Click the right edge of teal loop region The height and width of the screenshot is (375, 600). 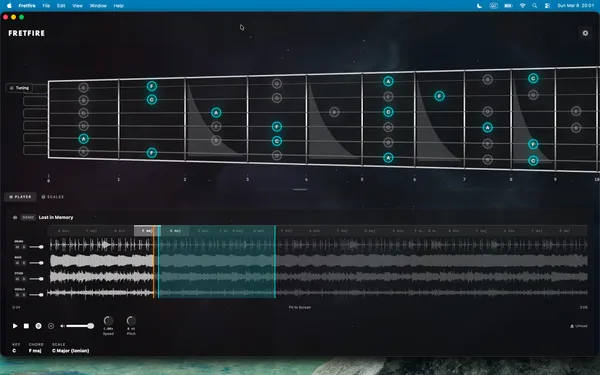(275, 262)
